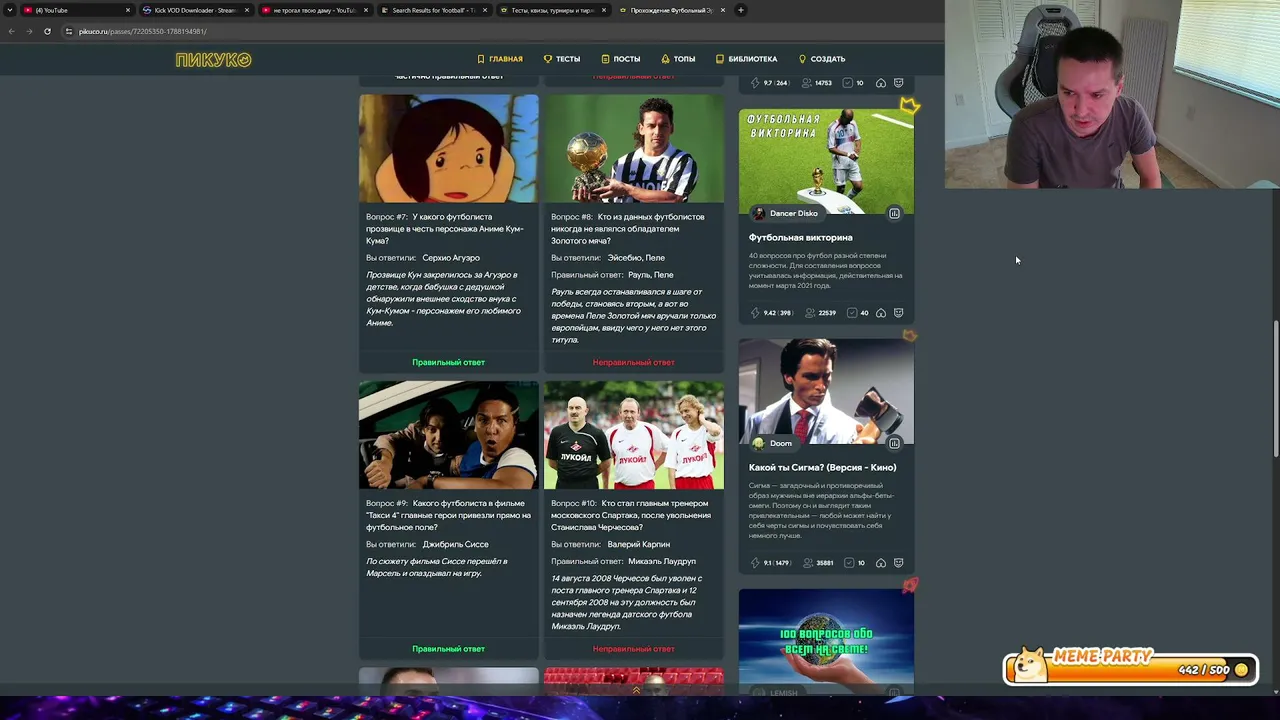The width and height of the screenshot is (1280, 720).
Task: Go back to the previous page
Action: (x=11, y=31)
